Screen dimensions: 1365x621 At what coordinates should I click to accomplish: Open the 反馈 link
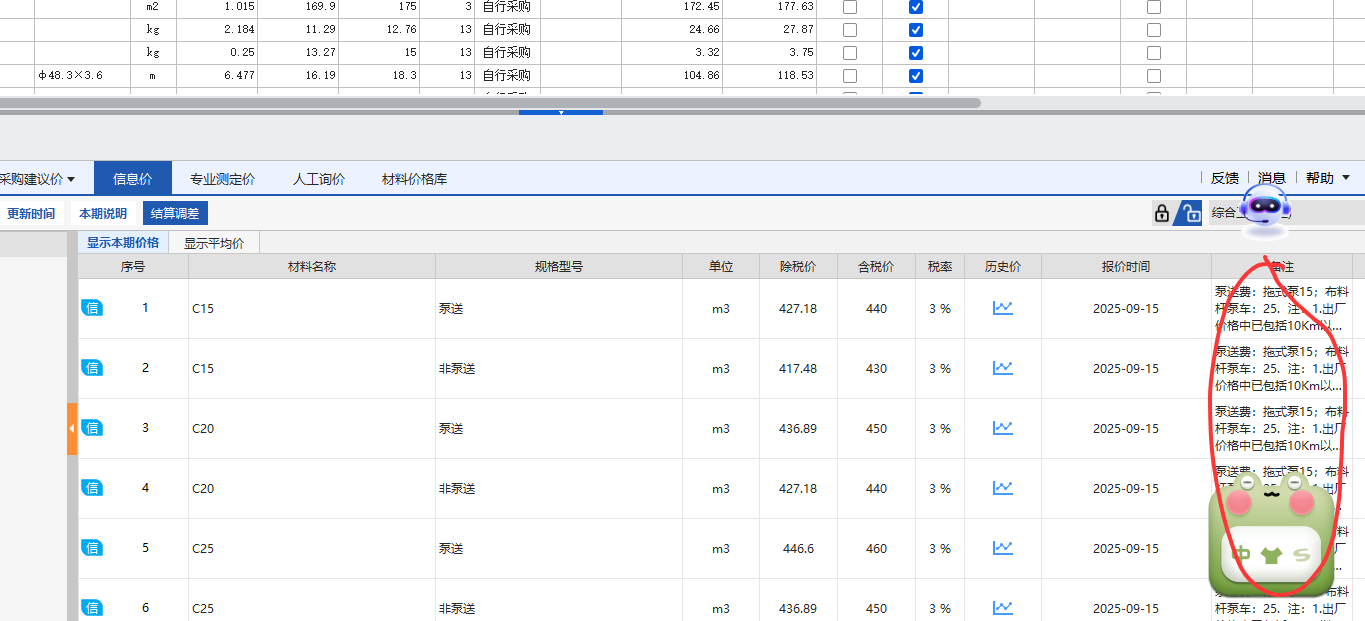(x=1224, y=178)
